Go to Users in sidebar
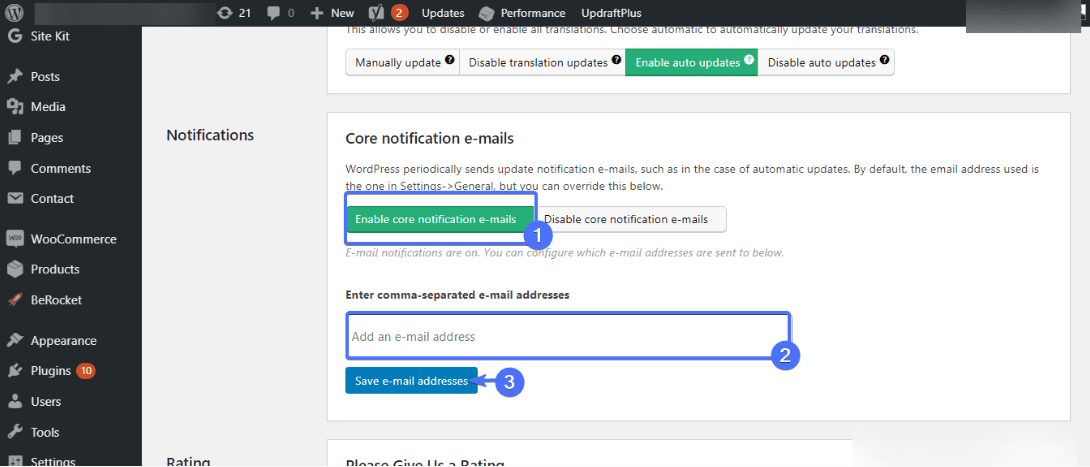Image resolution: width=1090 pixels, height=467 pixels. pos(46,402)
